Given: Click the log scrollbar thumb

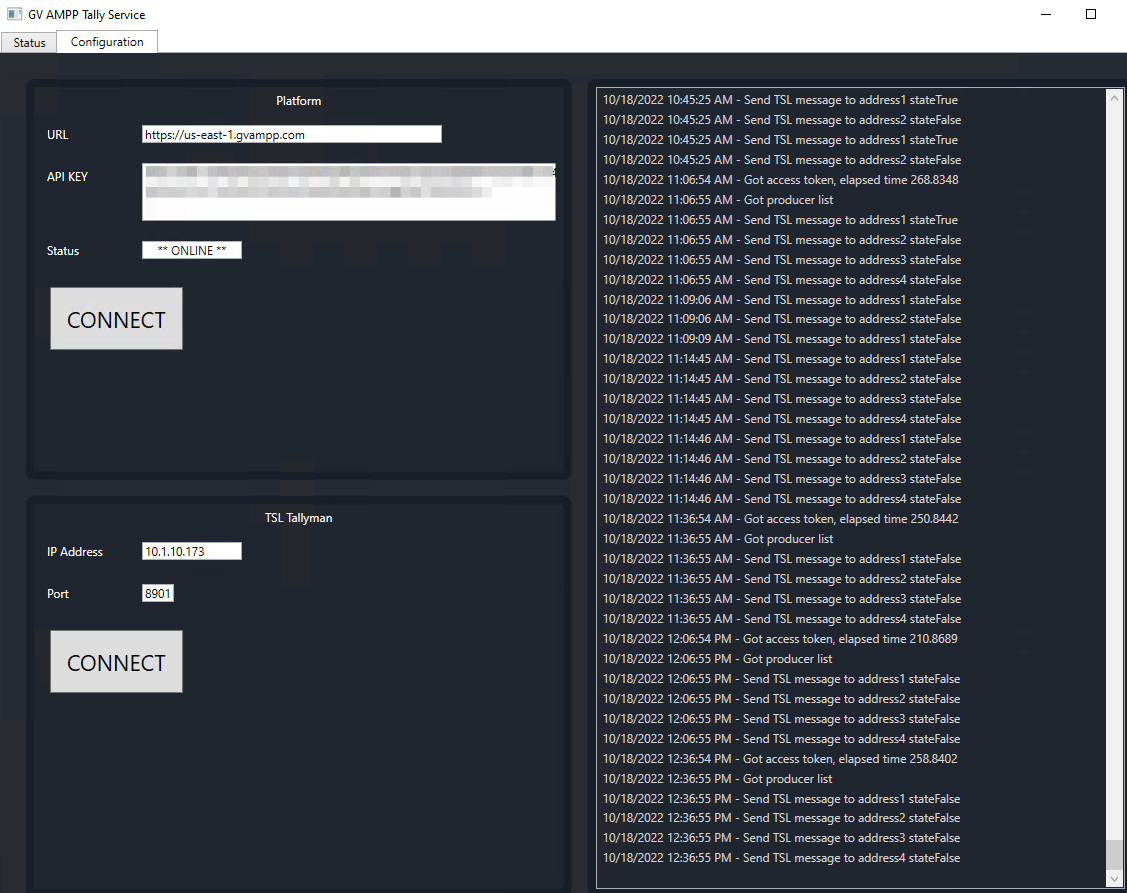Looking at the screenshot, I should point(1114,855).
